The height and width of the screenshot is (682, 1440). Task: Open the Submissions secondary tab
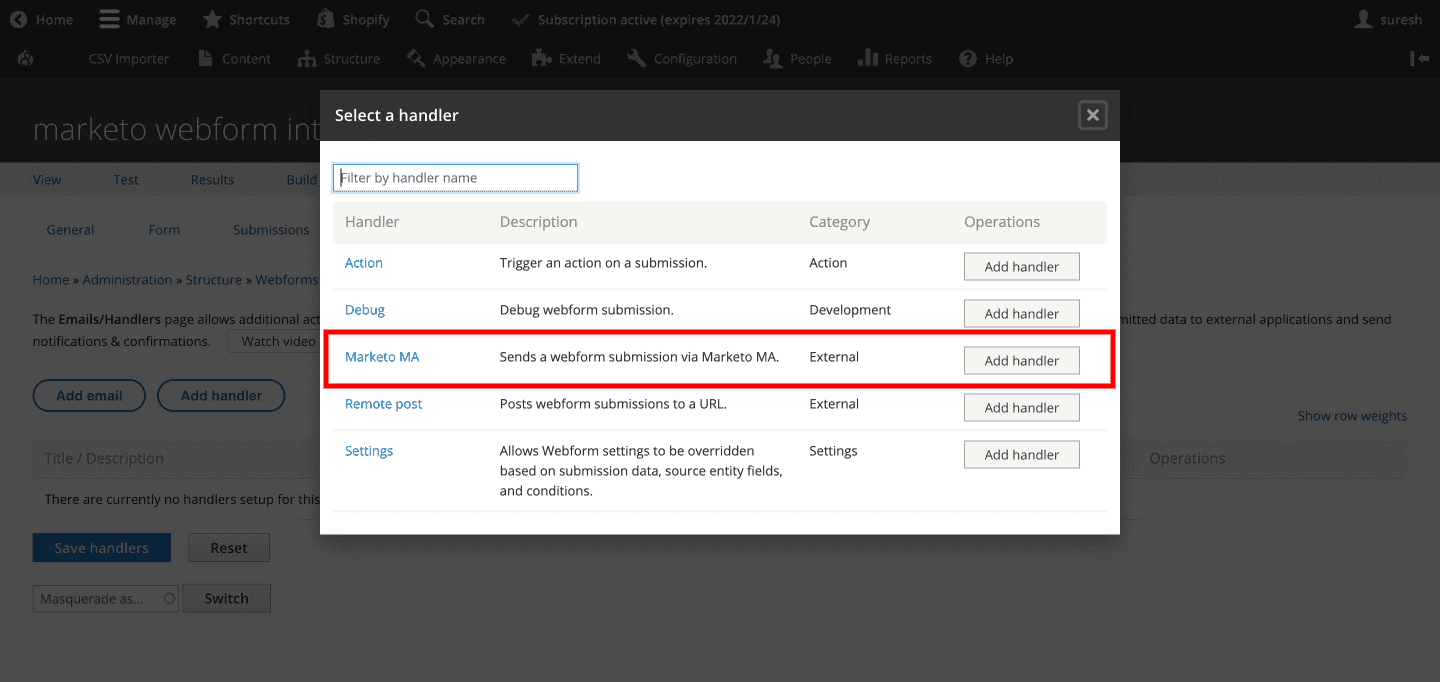[271, 230]
